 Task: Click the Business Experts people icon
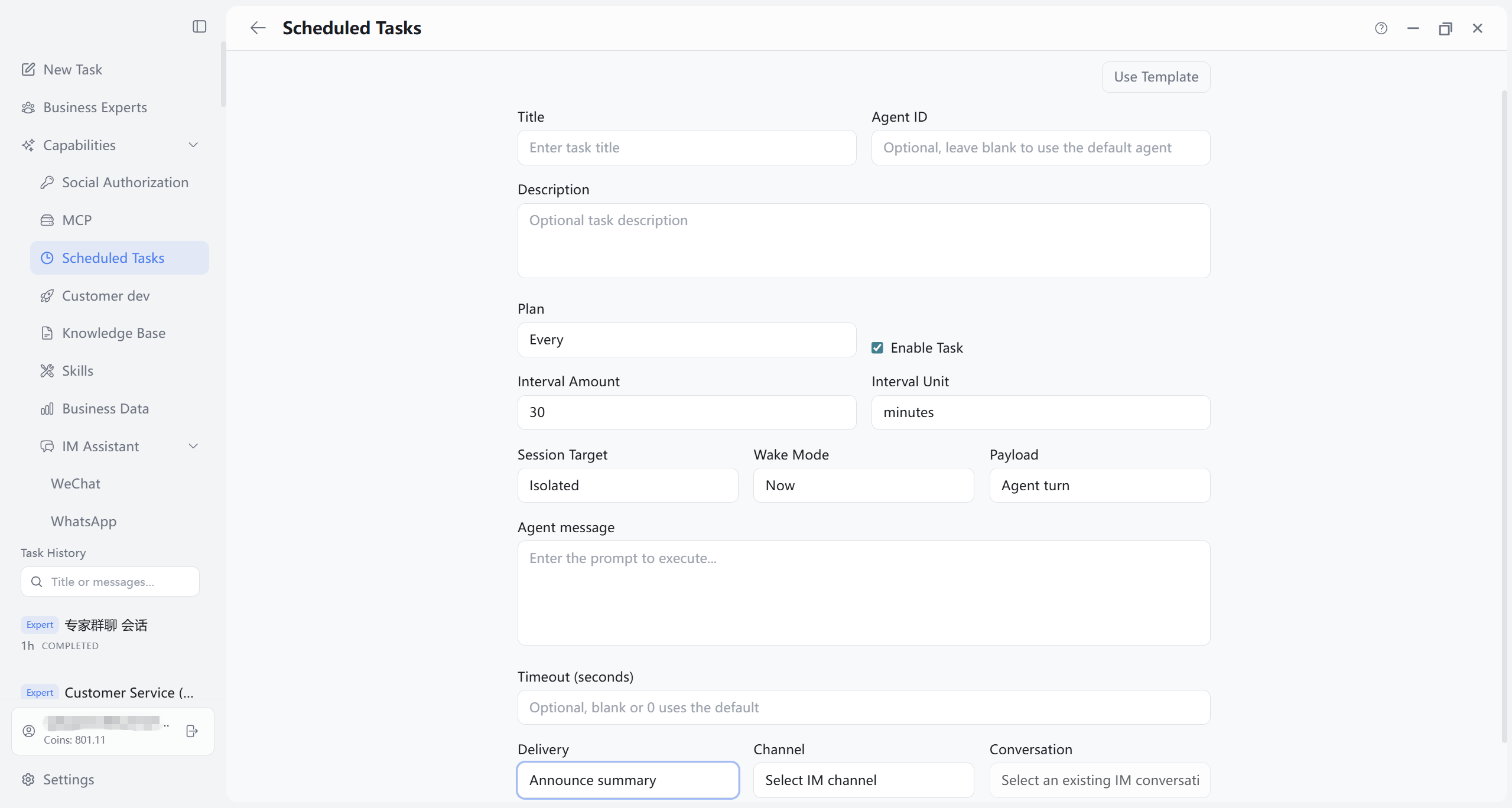tap(28, 107)
